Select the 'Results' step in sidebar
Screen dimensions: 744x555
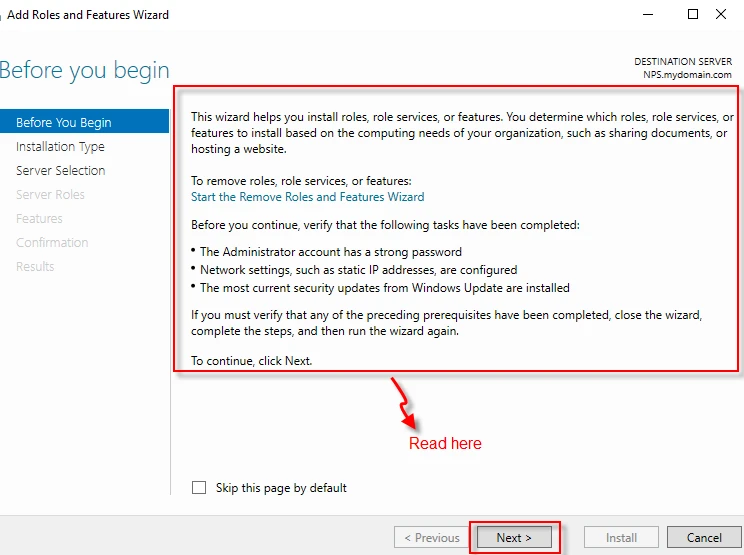tap(35, 267)
